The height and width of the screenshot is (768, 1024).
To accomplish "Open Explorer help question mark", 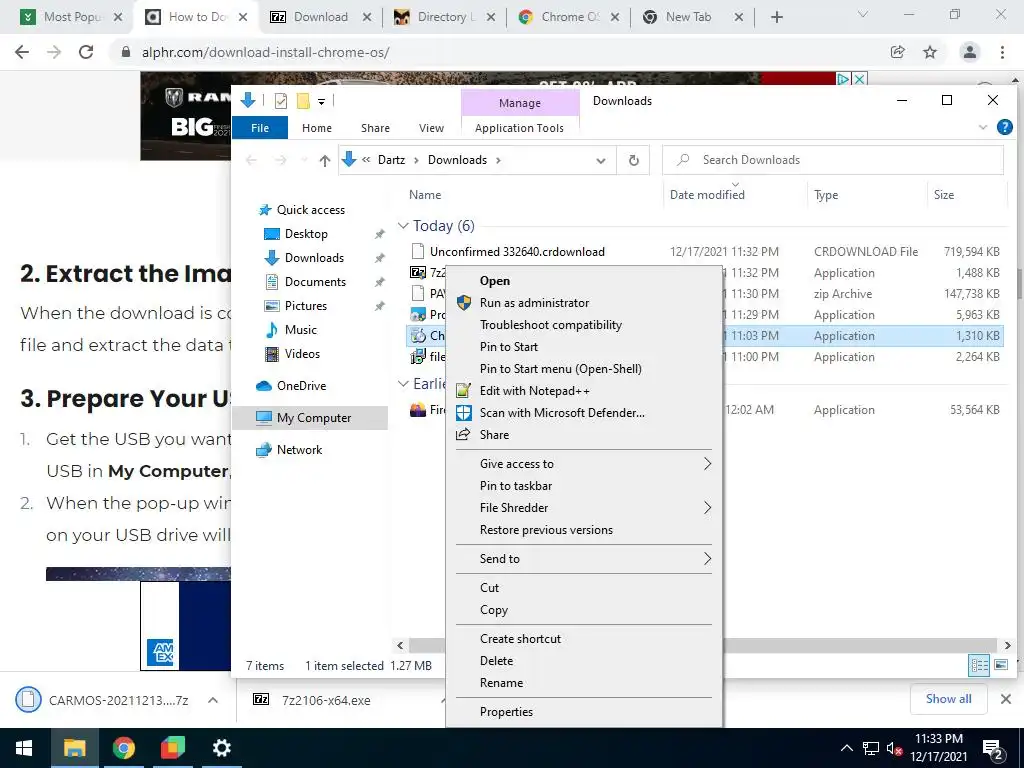I will pyautogui.click(x=1004, y=127).
